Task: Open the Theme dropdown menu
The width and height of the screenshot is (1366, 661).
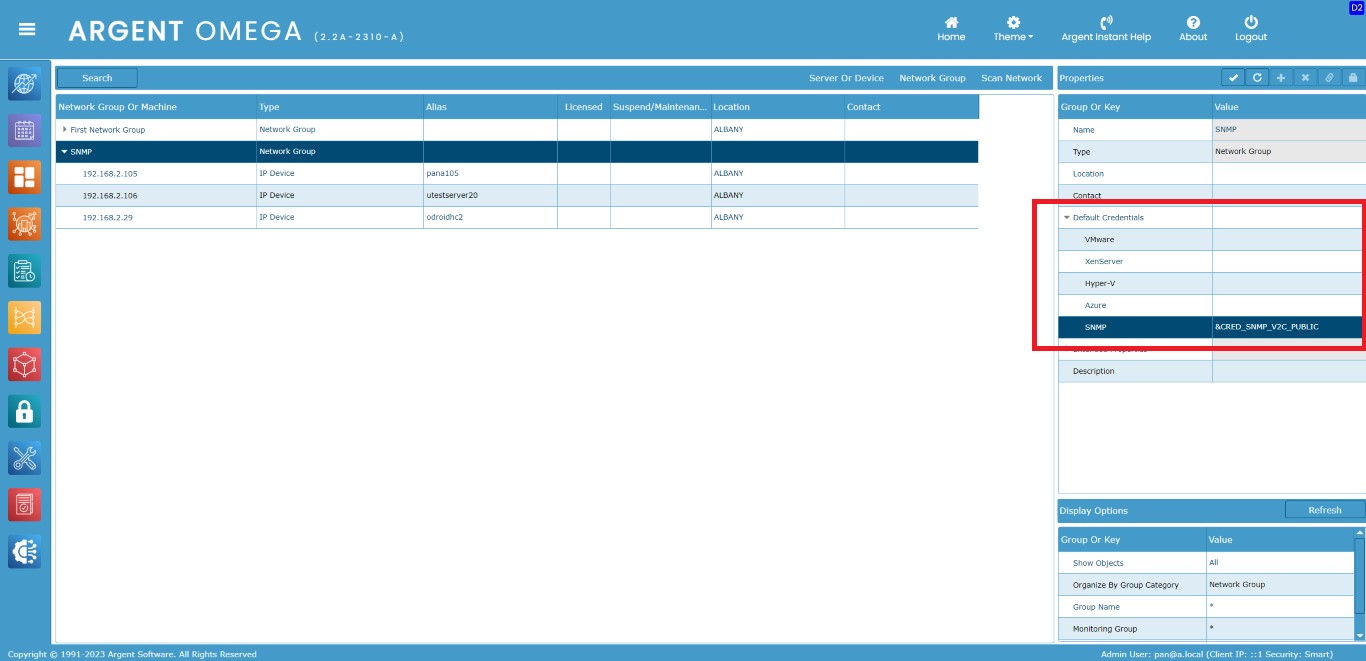Action: coord(1013,29)
